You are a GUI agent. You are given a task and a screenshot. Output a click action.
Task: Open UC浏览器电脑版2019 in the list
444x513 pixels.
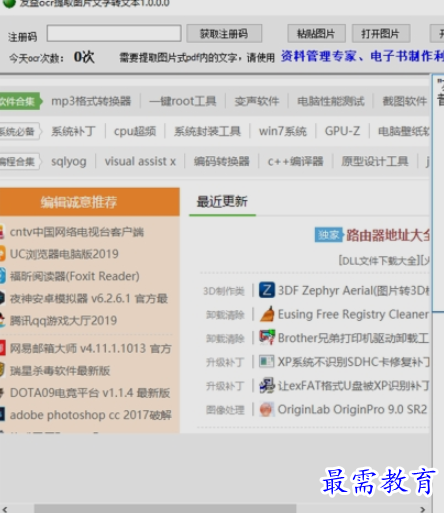[x=64, y=254]
